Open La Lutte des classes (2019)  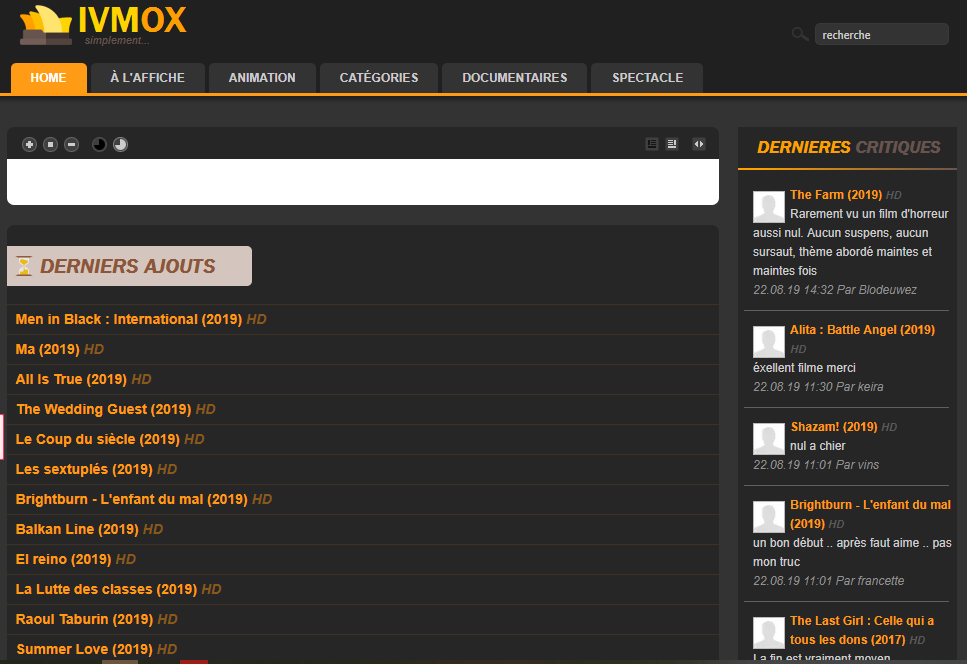106,589
